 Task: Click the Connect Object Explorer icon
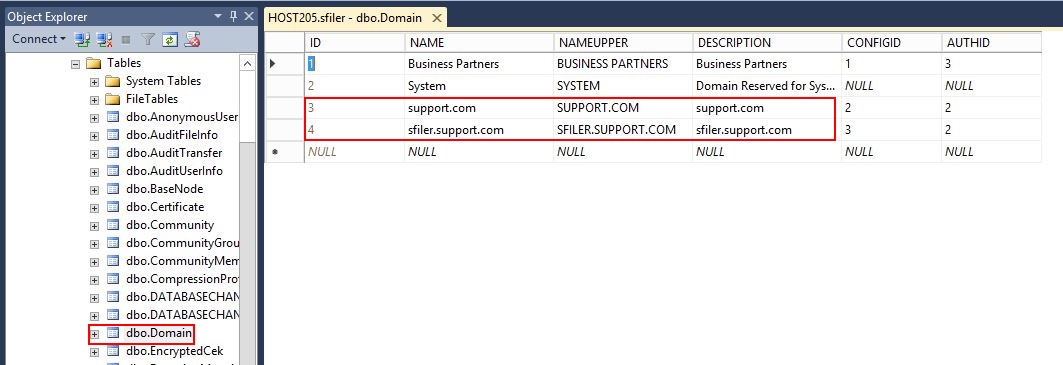(83, 39)
